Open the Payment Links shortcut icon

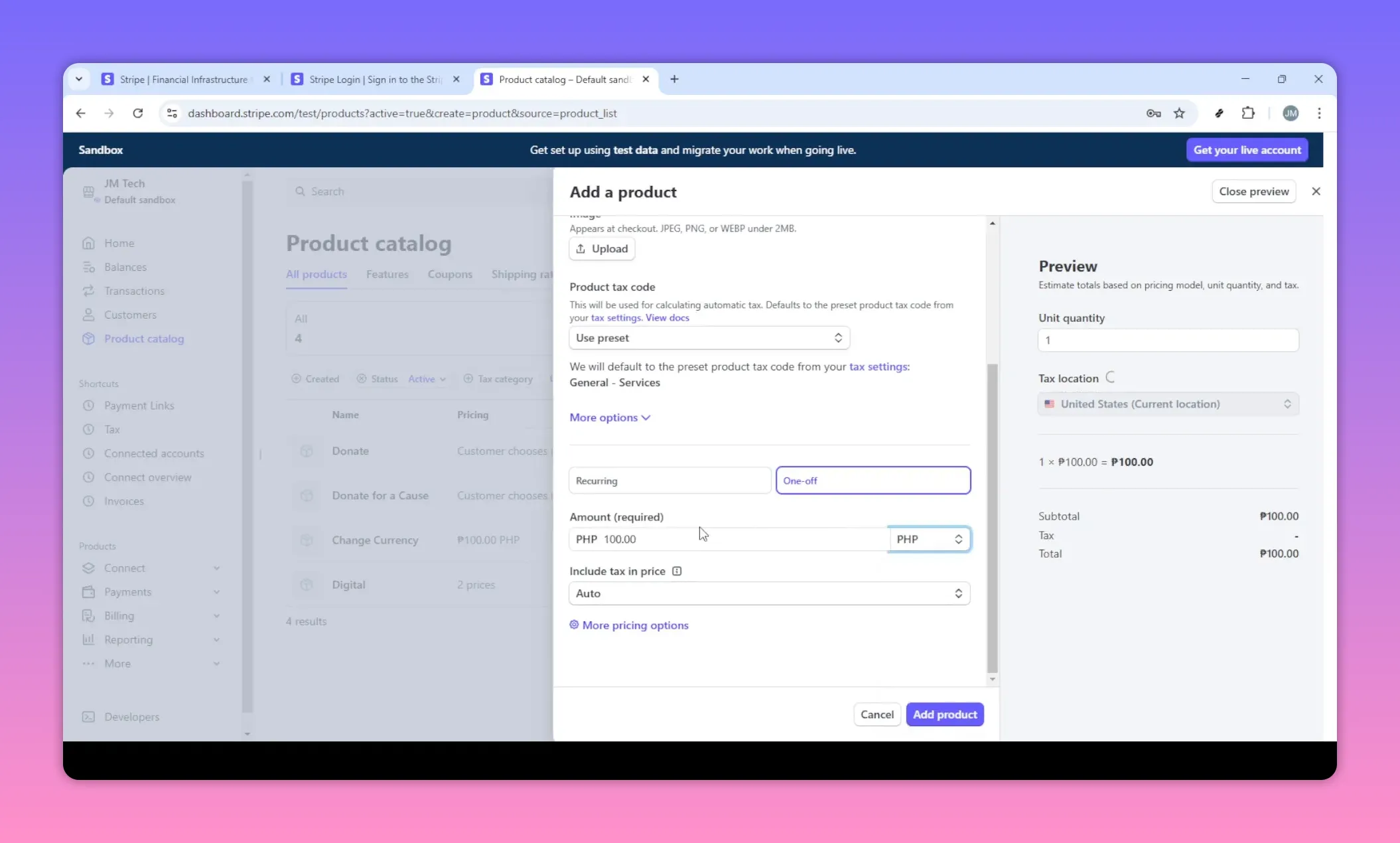tap(89, 406)
